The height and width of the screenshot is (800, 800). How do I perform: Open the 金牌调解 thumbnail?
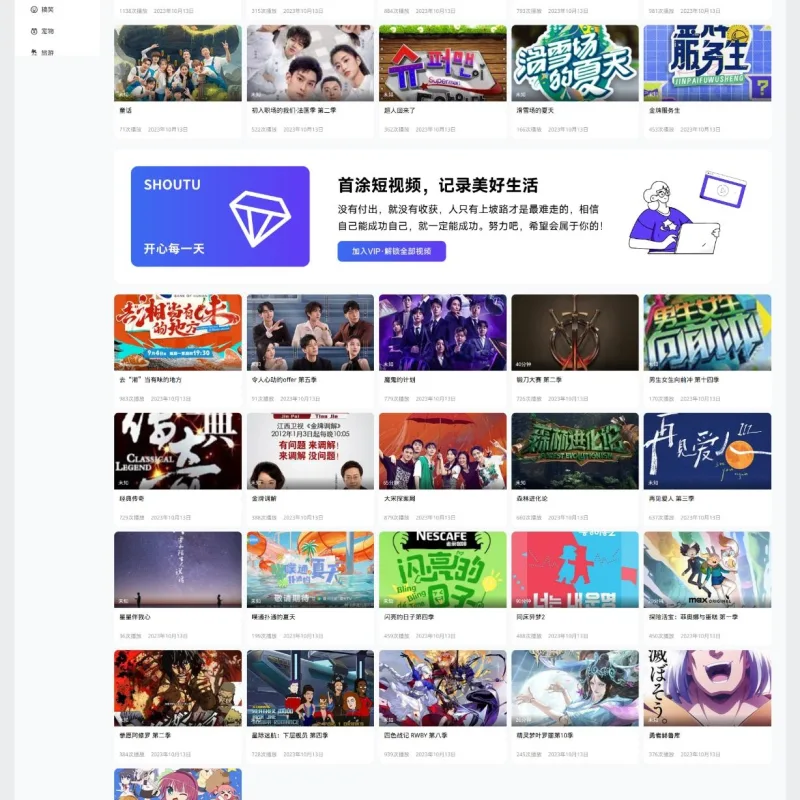(x=310, y=451)
